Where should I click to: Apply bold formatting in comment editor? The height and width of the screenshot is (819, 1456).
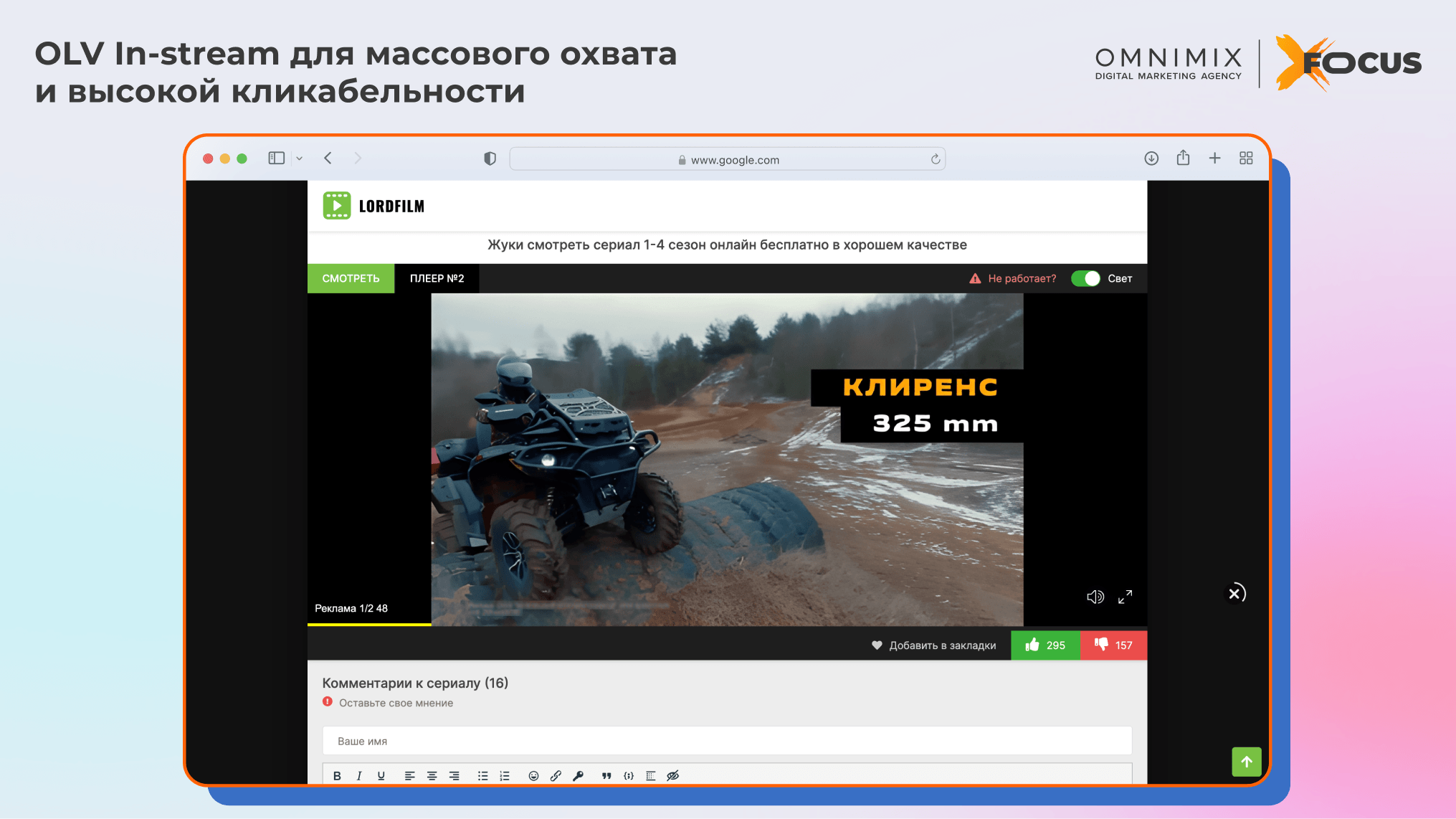[x=337, y=776]
